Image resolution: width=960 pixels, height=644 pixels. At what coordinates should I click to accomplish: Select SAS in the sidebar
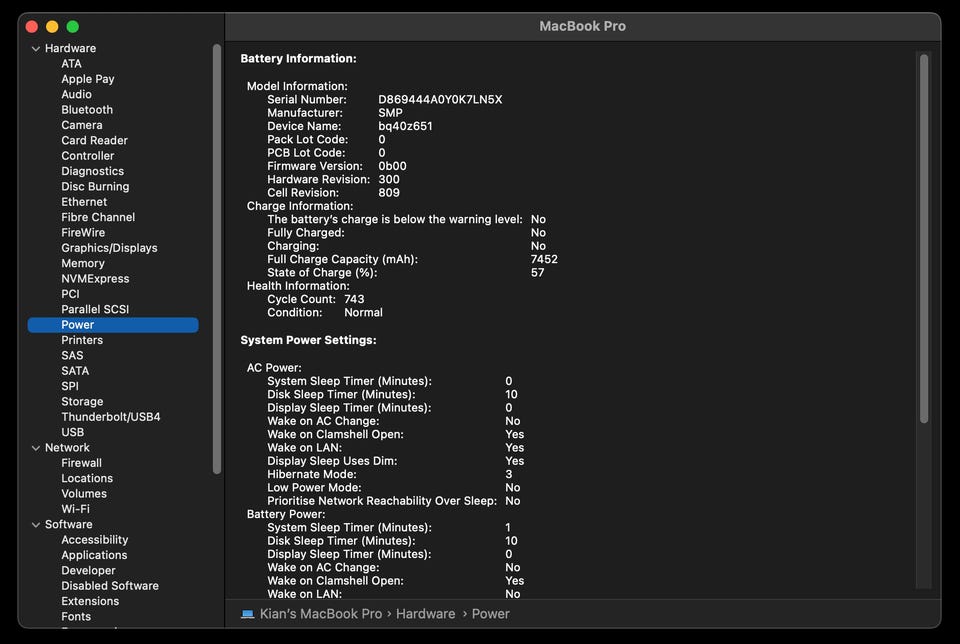pos(72,355)
